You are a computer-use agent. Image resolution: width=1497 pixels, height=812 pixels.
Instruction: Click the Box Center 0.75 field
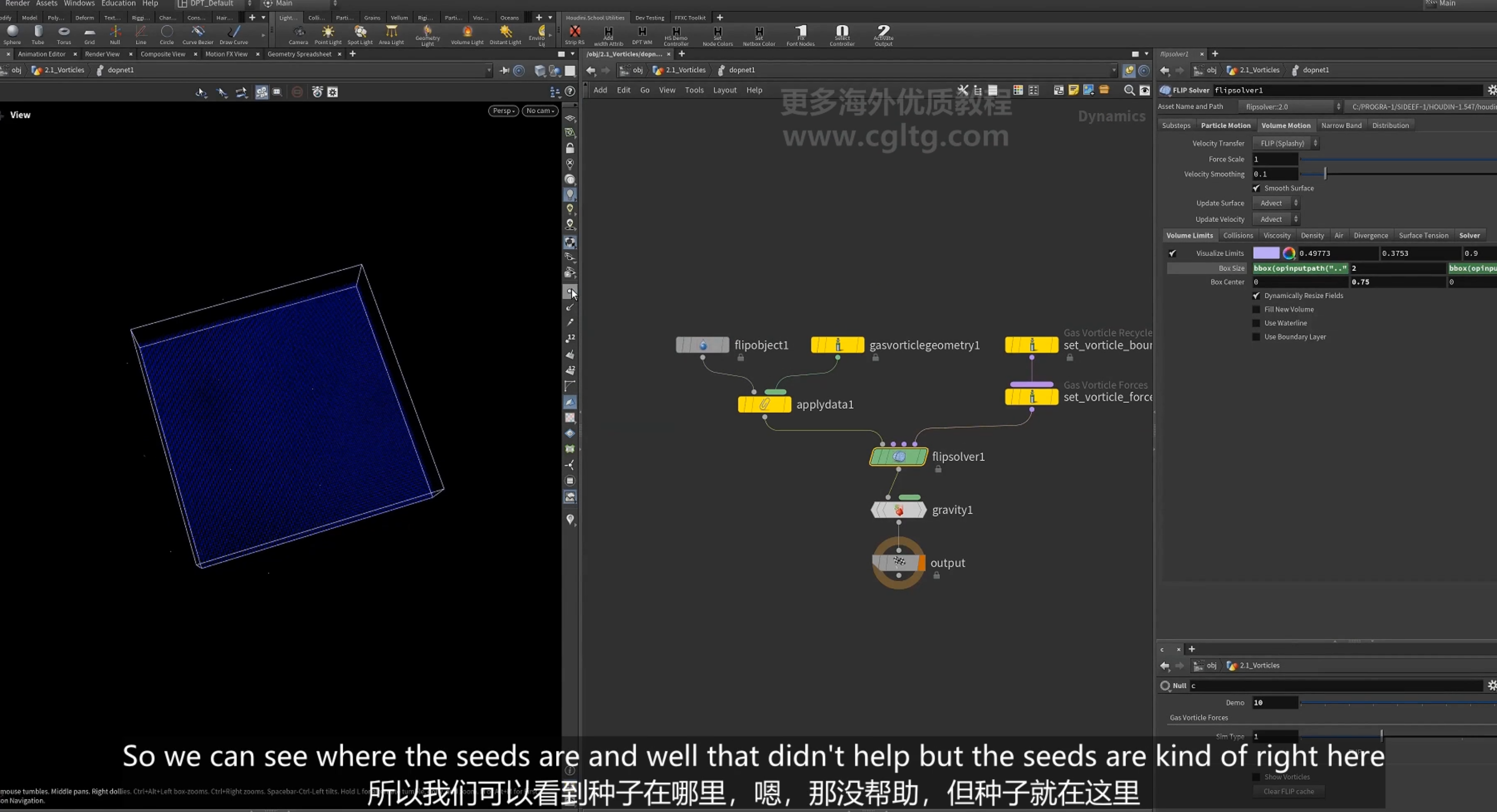coord(1397,282)
